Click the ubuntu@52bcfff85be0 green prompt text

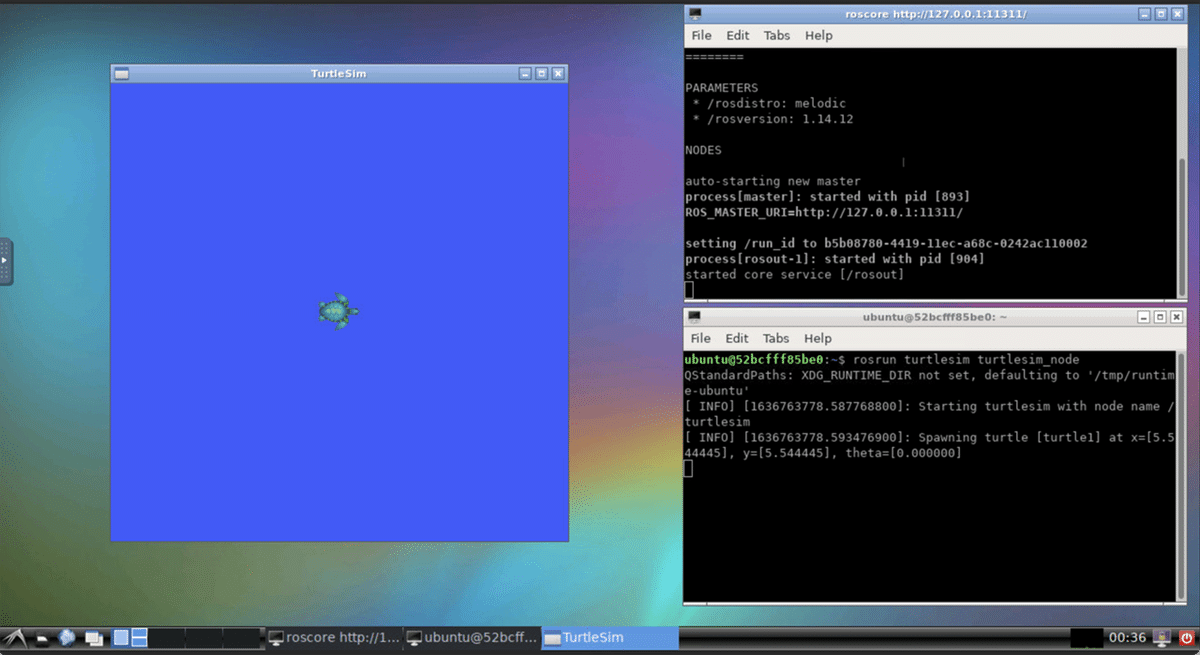click(754, 359)
